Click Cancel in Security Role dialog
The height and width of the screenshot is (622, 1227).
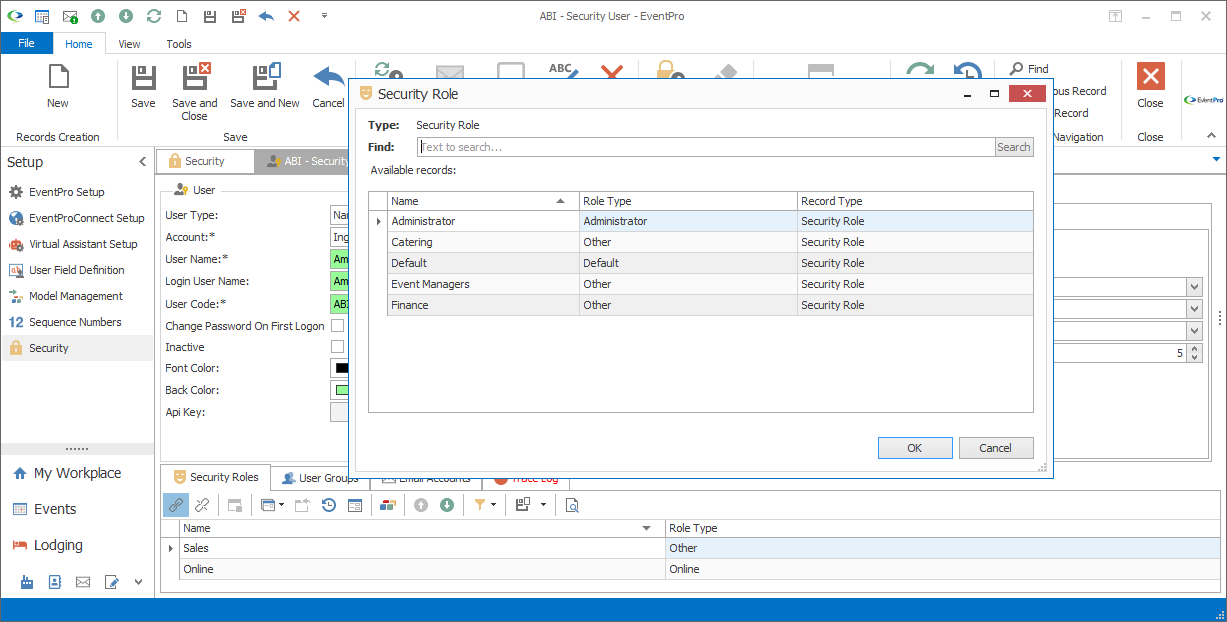(x=996, y=448)
